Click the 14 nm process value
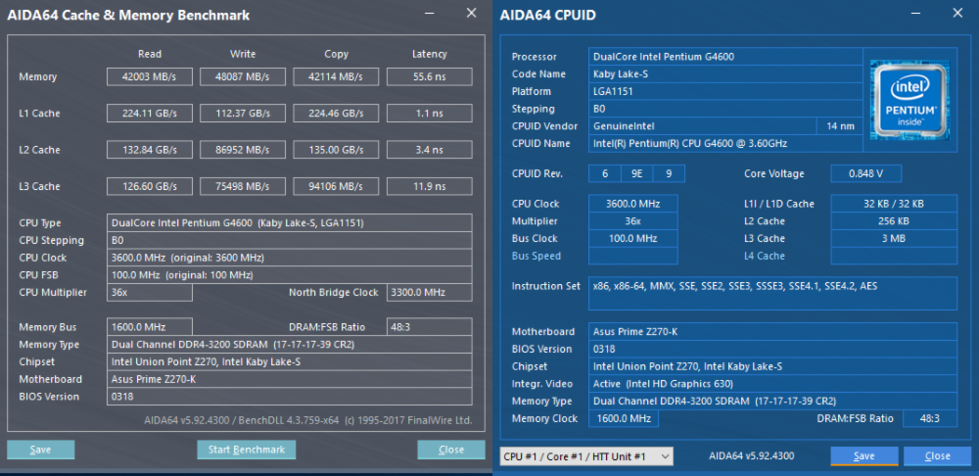 [x=840, y=126]
